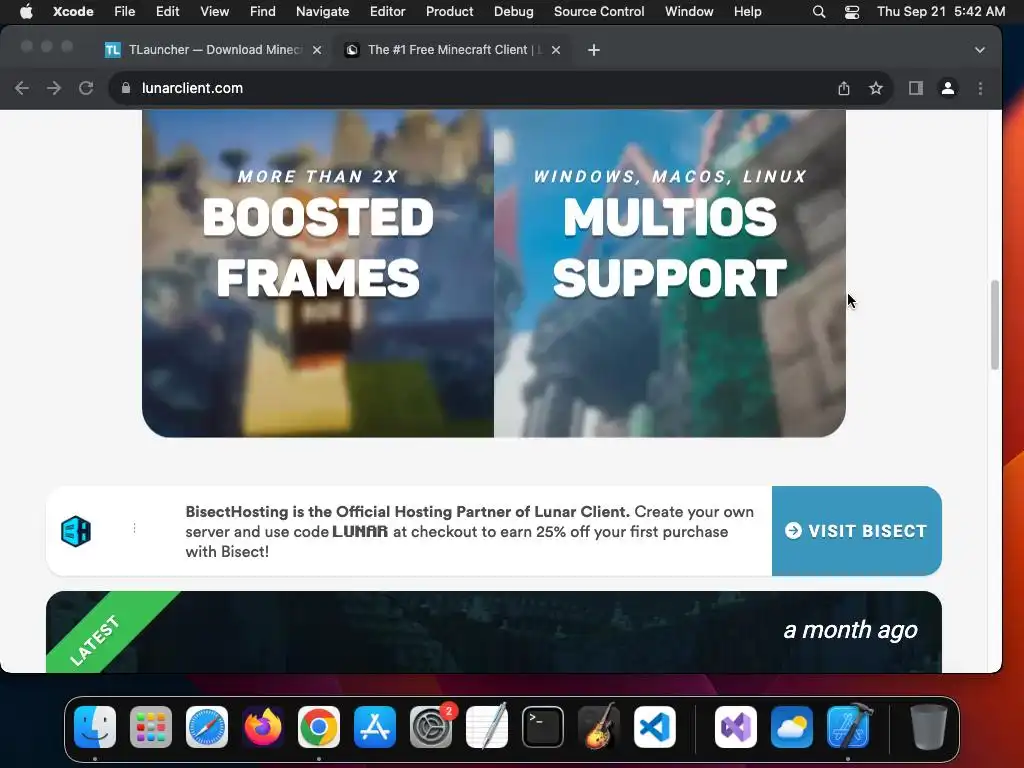Open Google Chrome from the Dock

[319, 727]
